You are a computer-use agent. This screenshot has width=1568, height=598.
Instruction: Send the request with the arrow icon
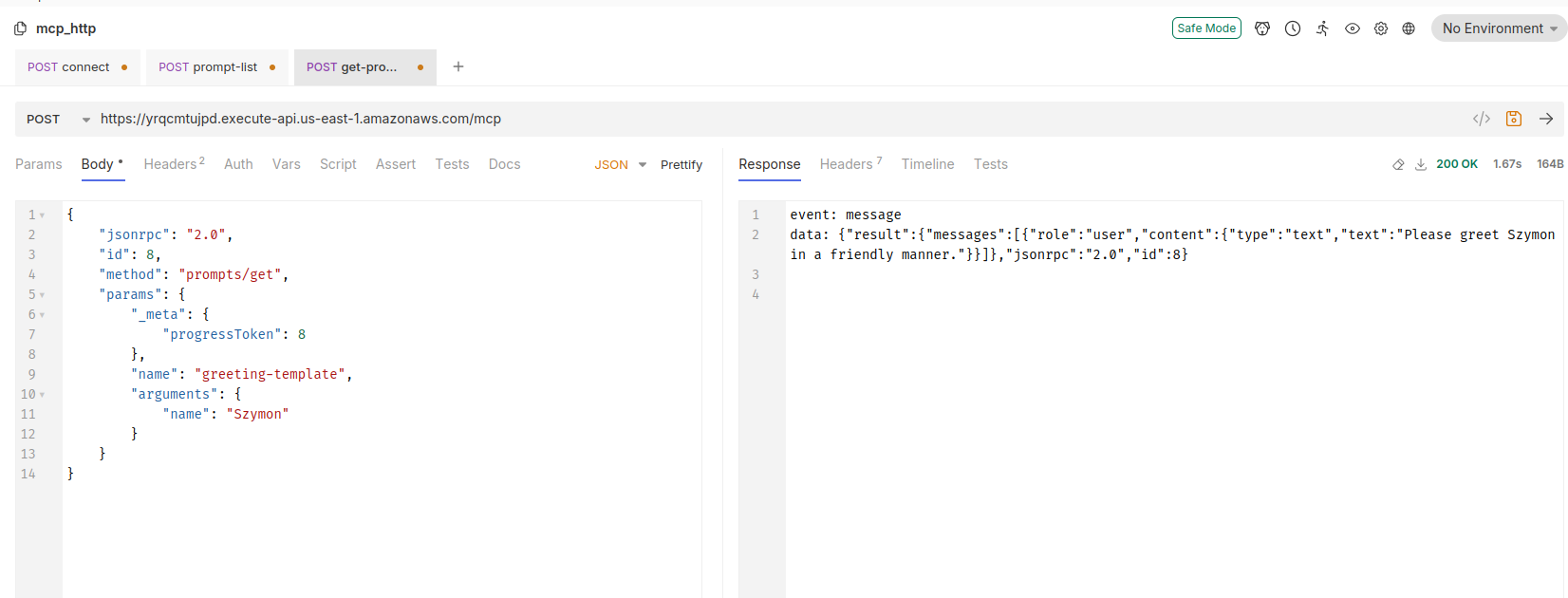(x=1546, y=119)
